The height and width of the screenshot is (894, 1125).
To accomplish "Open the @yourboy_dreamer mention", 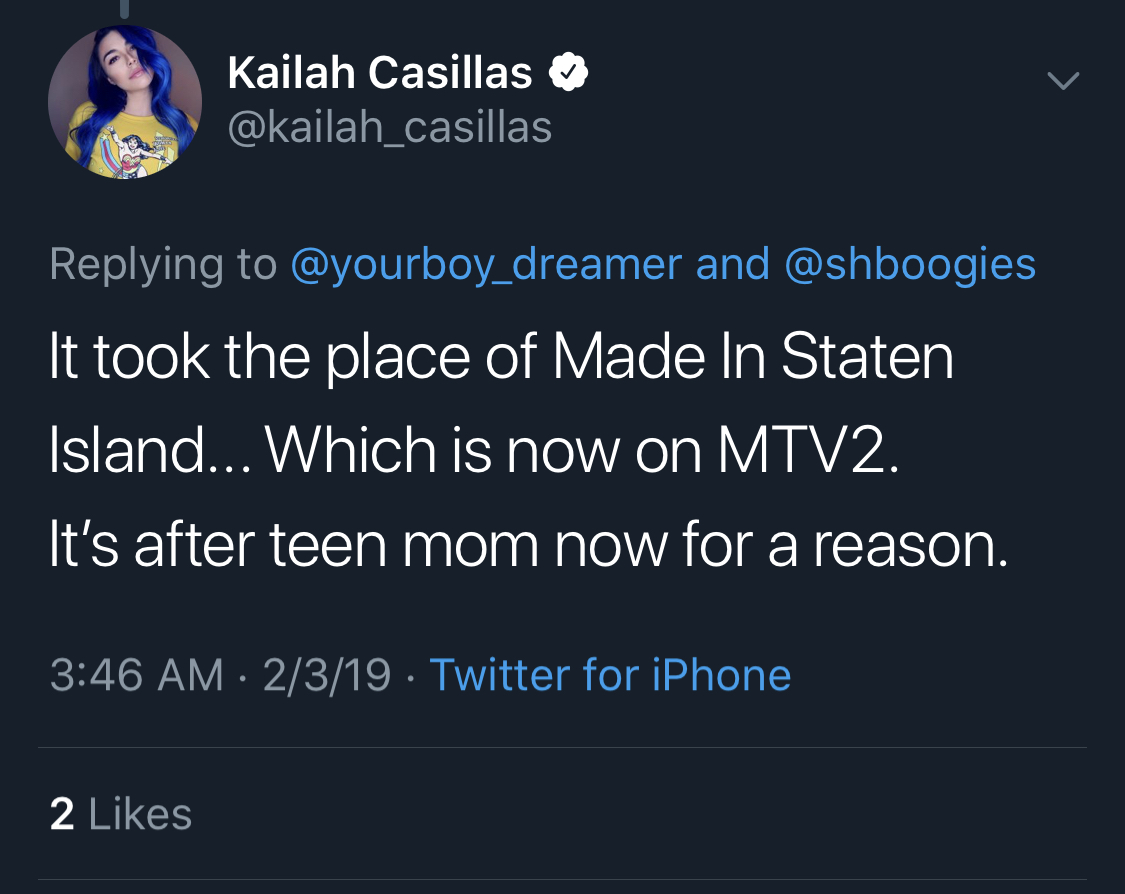I will pos(486,264).
